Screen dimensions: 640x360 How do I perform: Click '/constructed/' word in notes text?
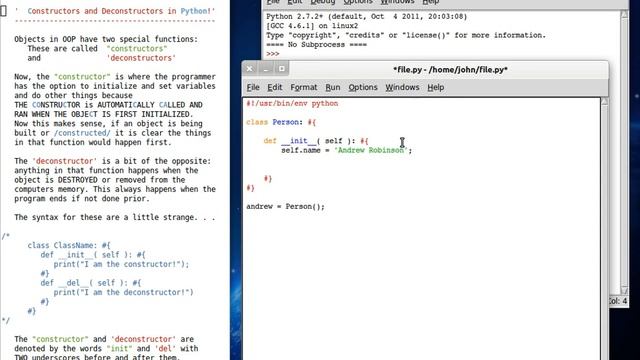(82, 133)
